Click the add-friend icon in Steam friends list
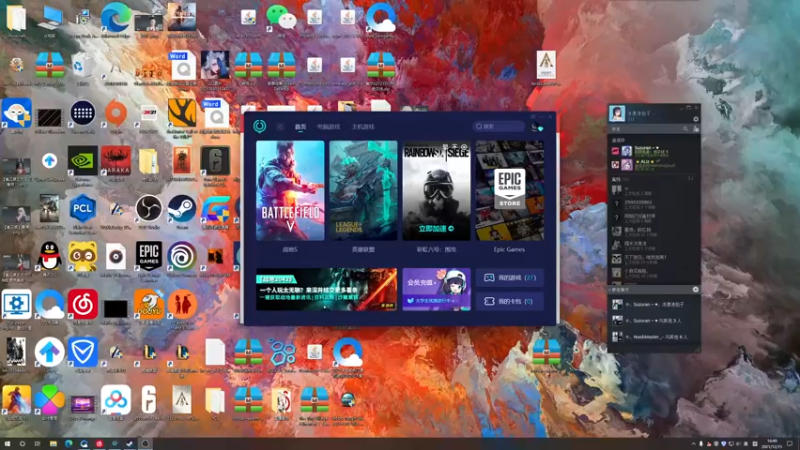This screenshot has height=450, width=800. coord(695,129)
